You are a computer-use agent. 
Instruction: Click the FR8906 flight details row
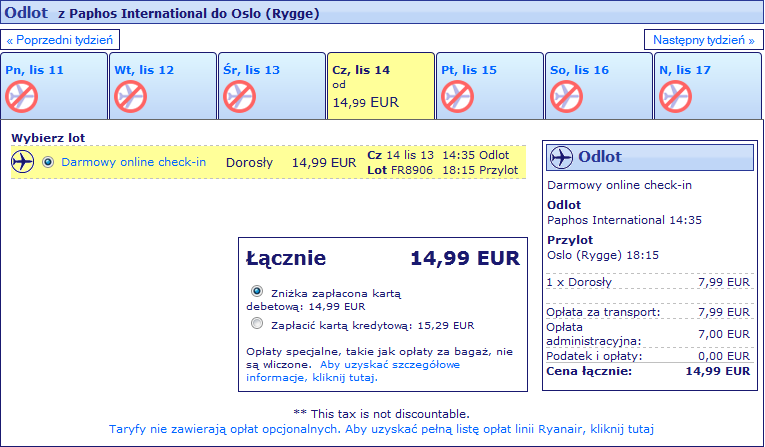268,162
